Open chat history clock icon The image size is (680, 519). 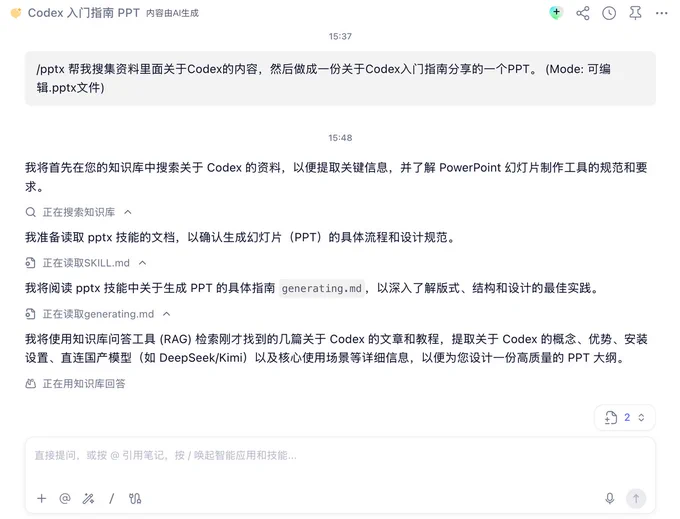(609, 13)
